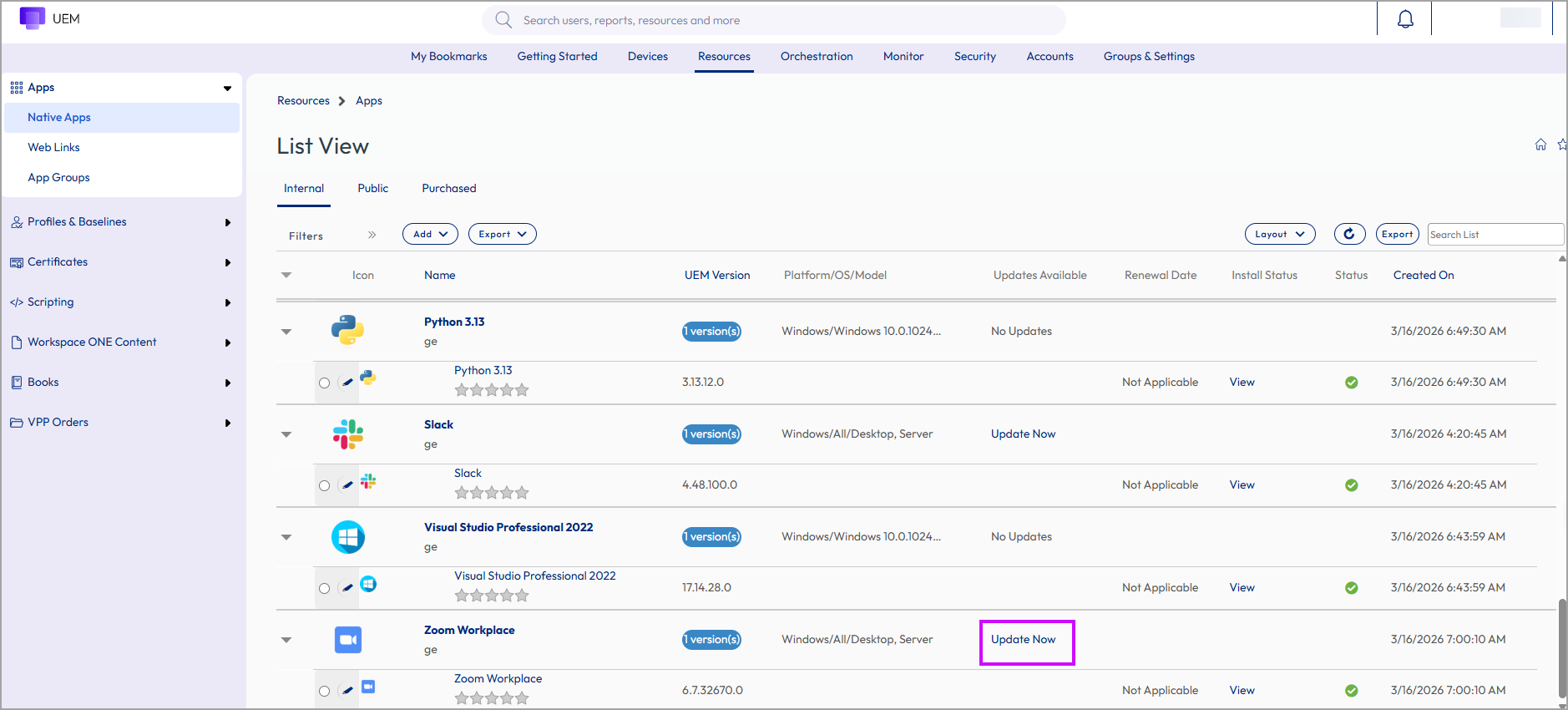Image resolution: width=1568 pixels, height=710 pixels.
Task: Collapse the Slack row group
Action: [x=286, y=434]
